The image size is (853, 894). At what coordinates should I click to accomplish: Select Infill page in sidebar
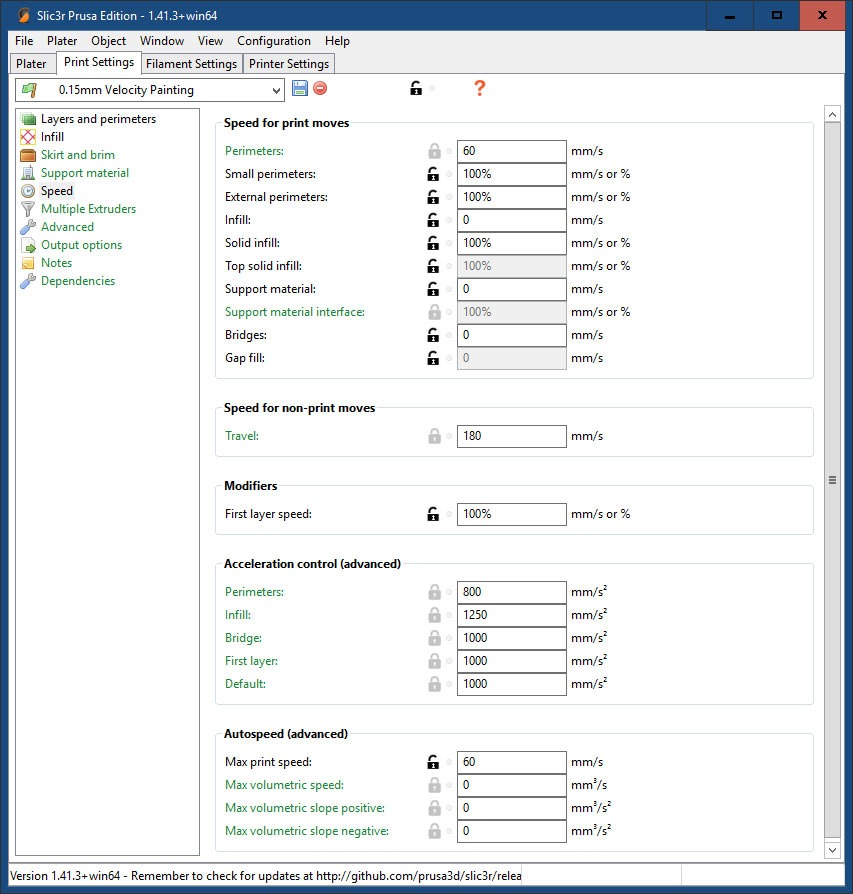[52, 137]
